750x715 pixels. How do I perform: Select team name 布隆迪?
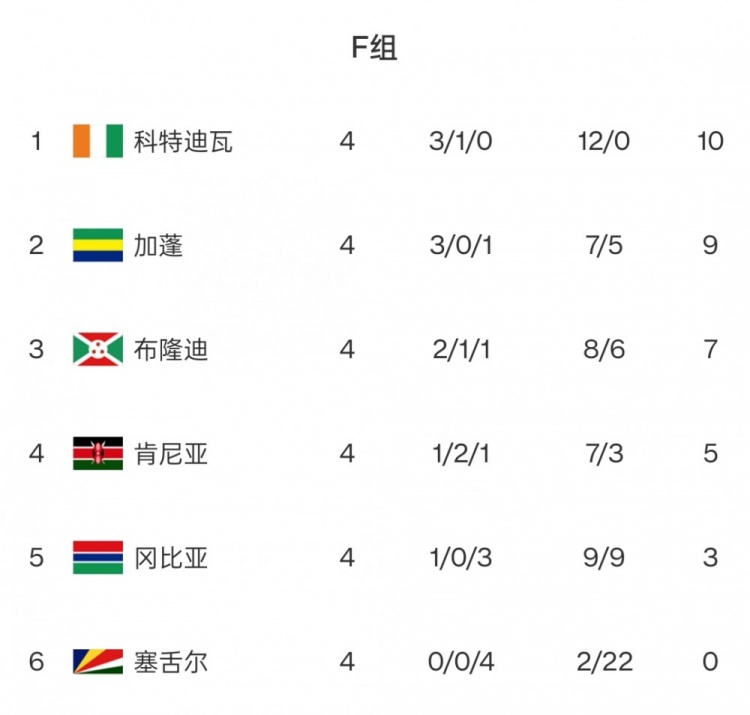(170, 349)
